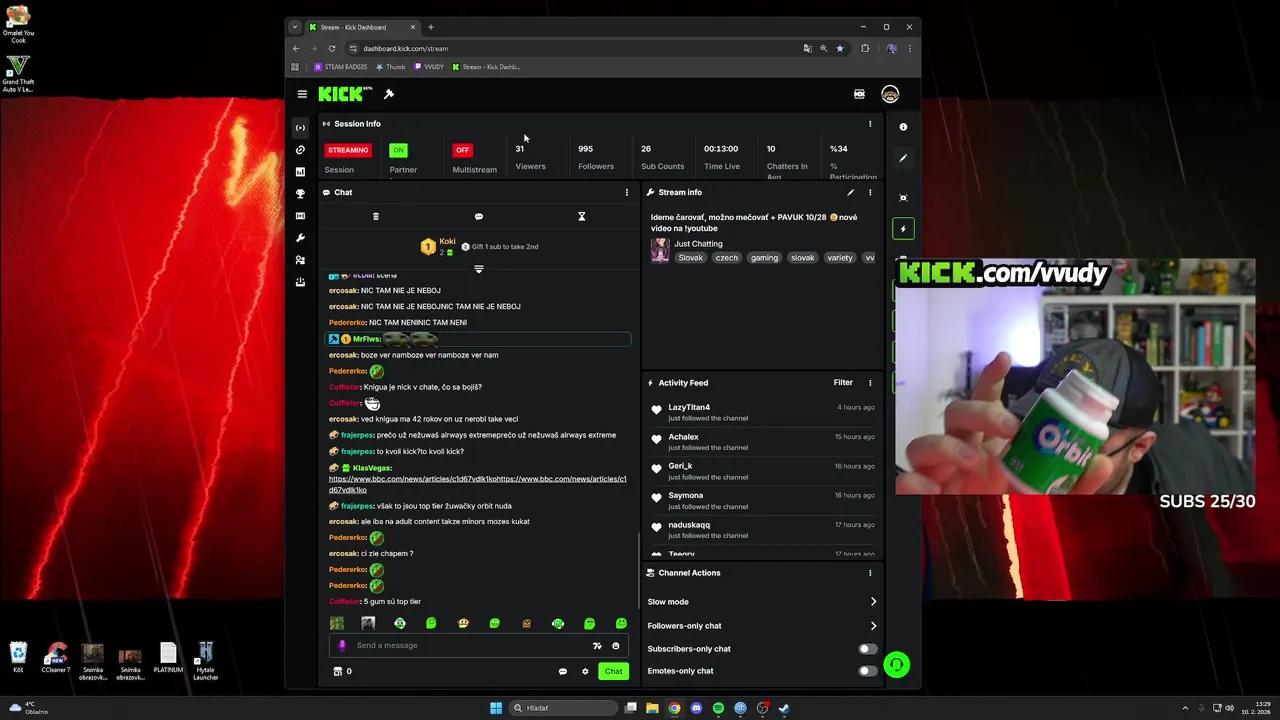Open the STEAM BADGES bookmark
This screenshot has height=720, width=1280.
point(341,67)
